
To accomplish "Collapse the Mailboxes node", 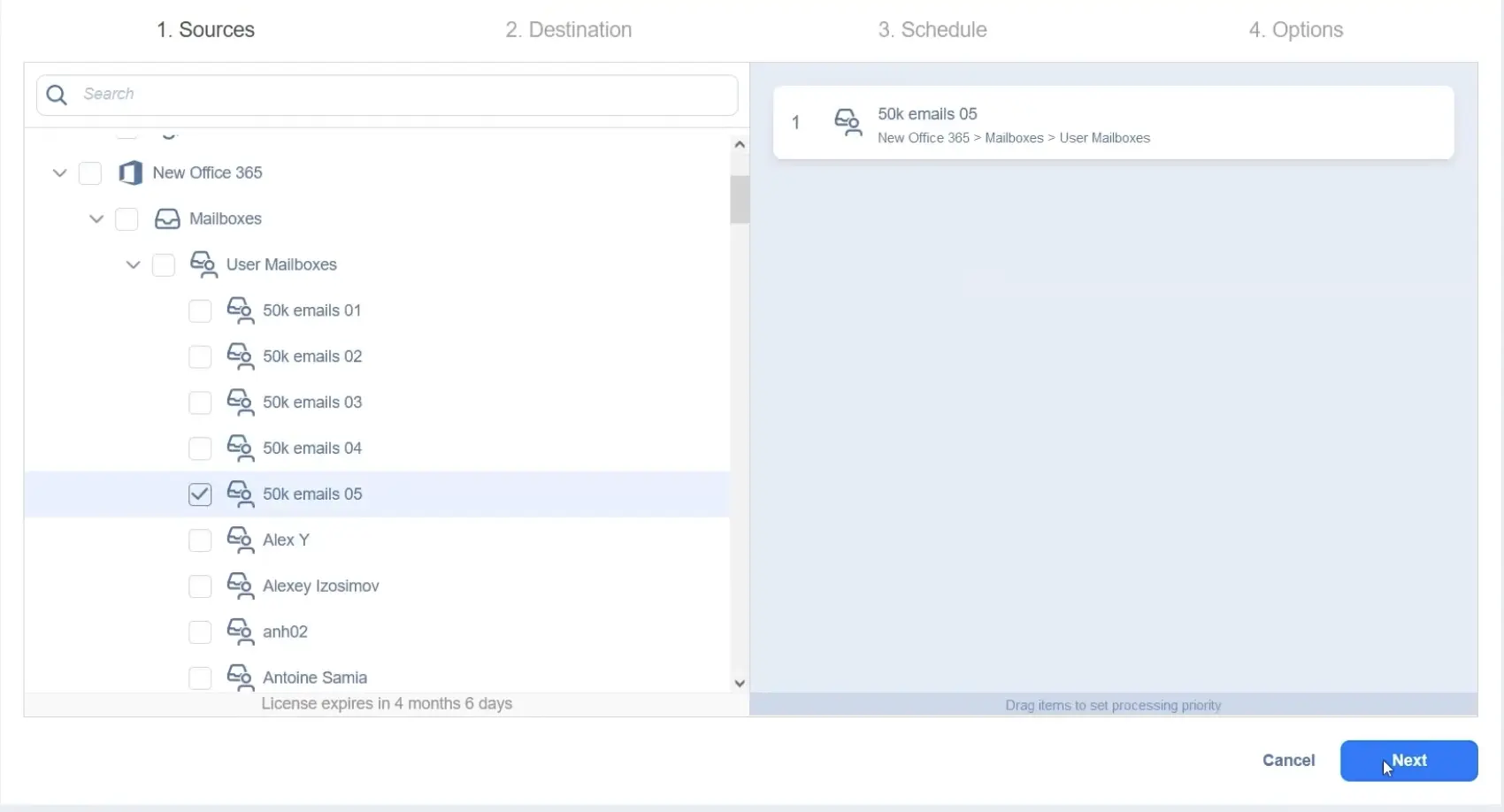I will 96,219.
